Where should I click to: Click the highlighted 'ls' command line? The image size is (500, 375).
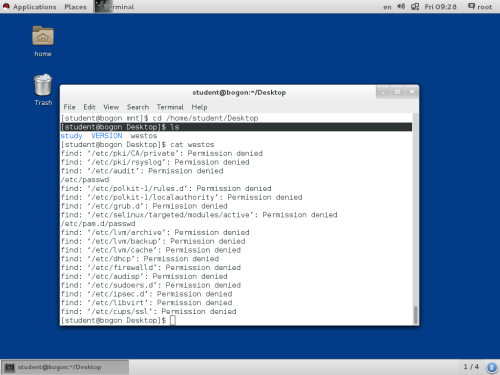coord(236,127)
